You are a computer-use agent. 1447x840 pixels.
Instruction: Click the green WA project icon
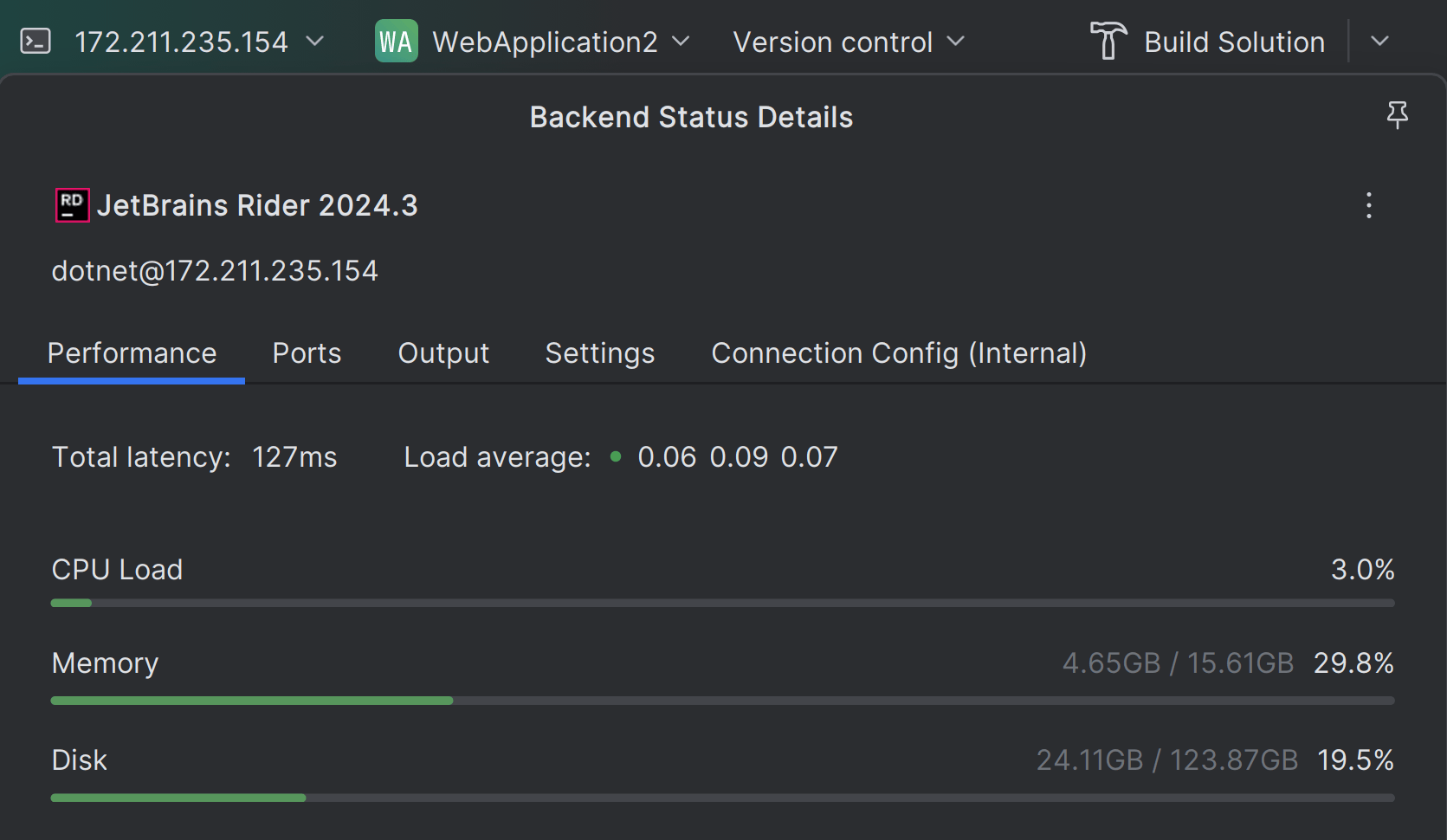(396, 42)
